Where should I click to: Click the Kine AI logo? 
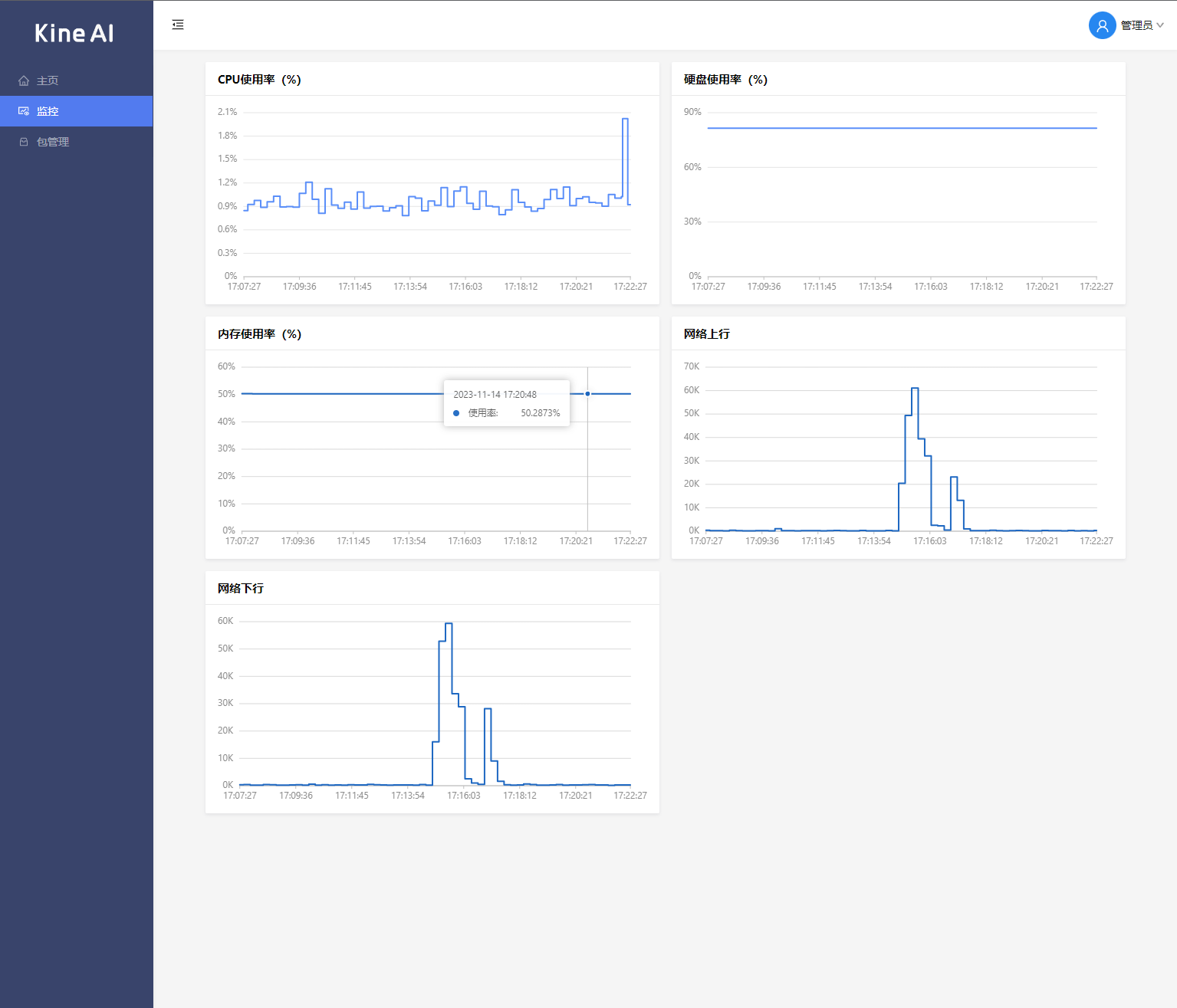pos(74,33)
